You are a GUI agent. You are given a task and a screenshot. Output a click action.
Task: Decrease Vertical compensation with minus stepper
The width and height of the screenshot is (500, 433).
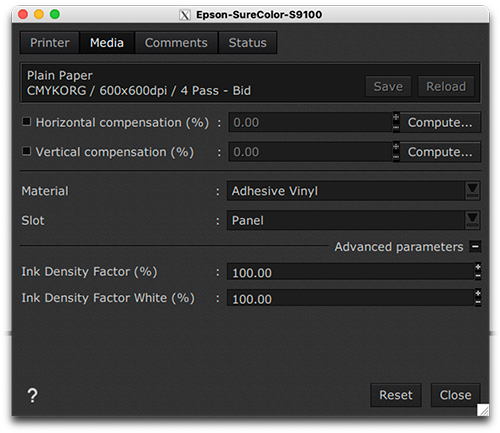tap(396, 157)
